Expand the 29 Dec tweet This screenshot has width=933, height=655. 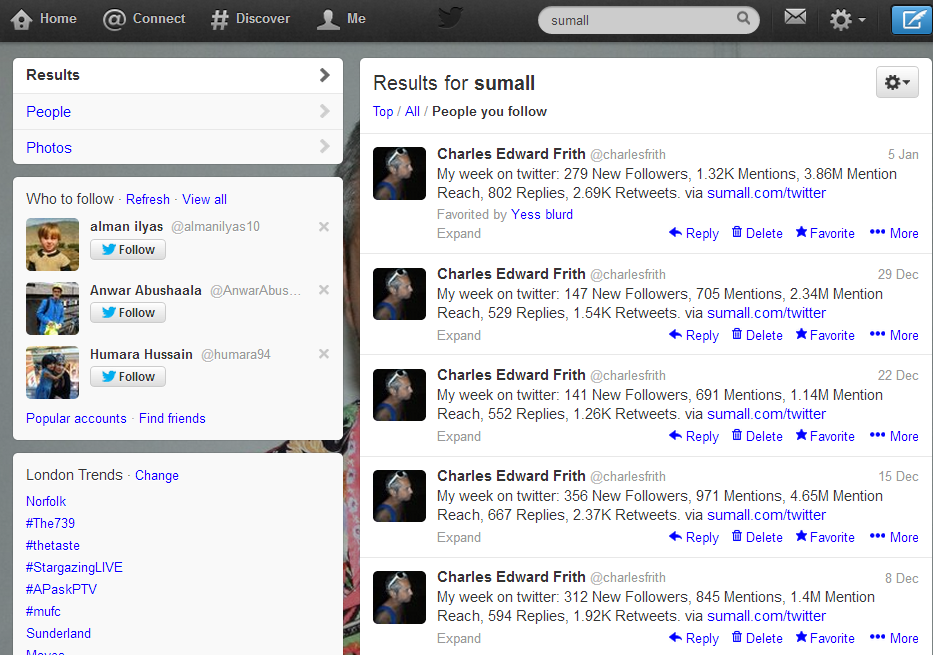click(x=459, y=336)
